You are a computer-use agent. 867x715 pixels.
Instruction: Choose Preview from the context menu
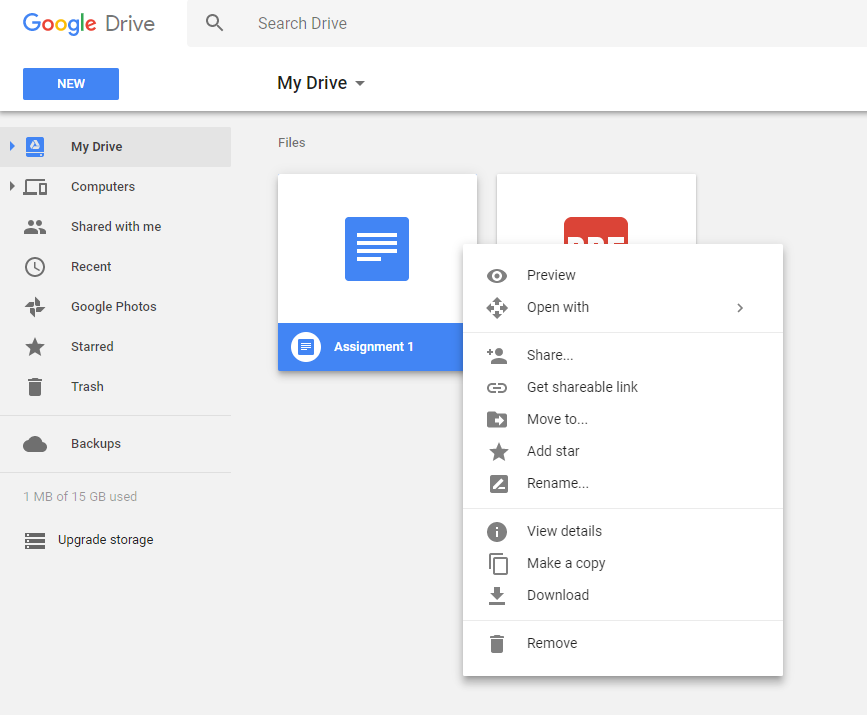(623, 275)
